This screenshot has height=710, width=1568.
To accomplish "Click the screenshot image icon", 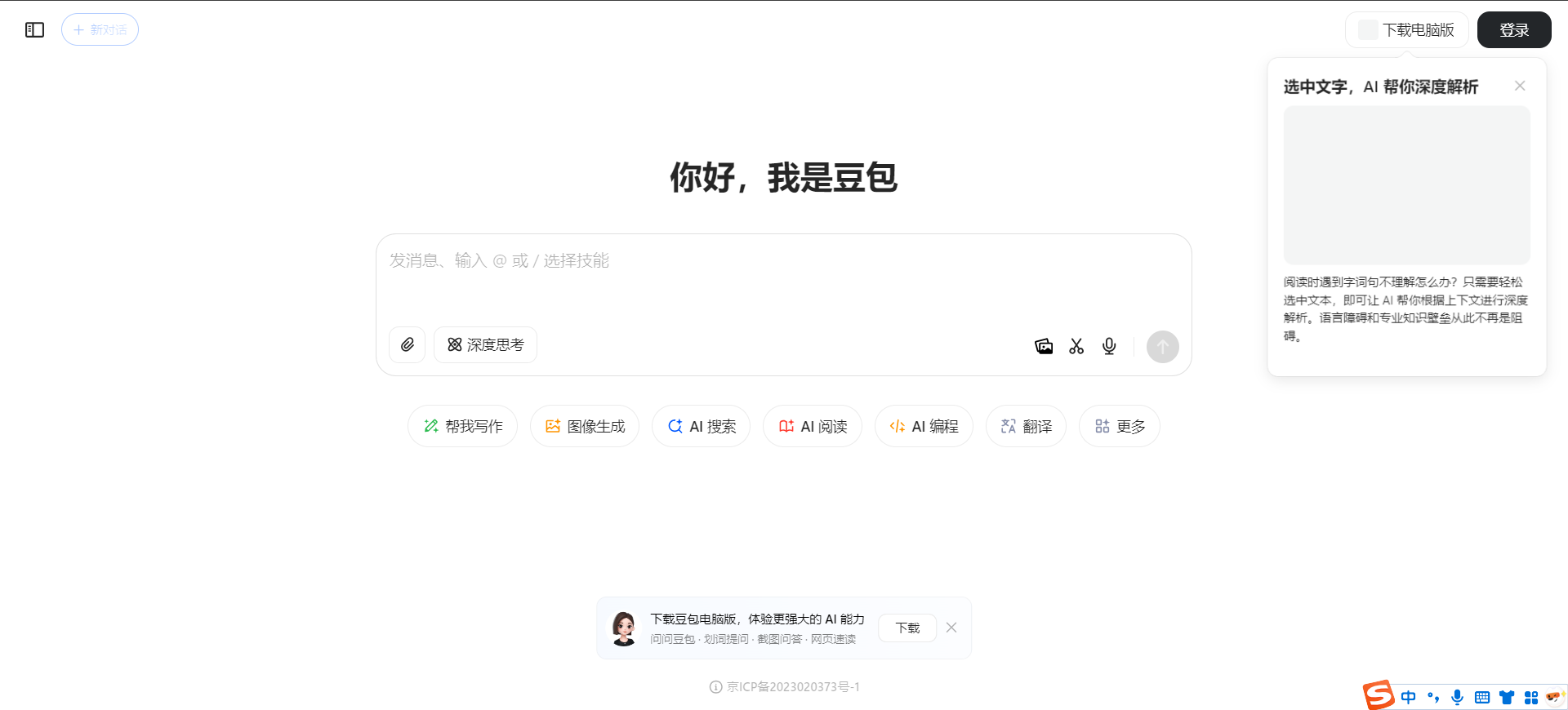I will [x=1044, y=347].
